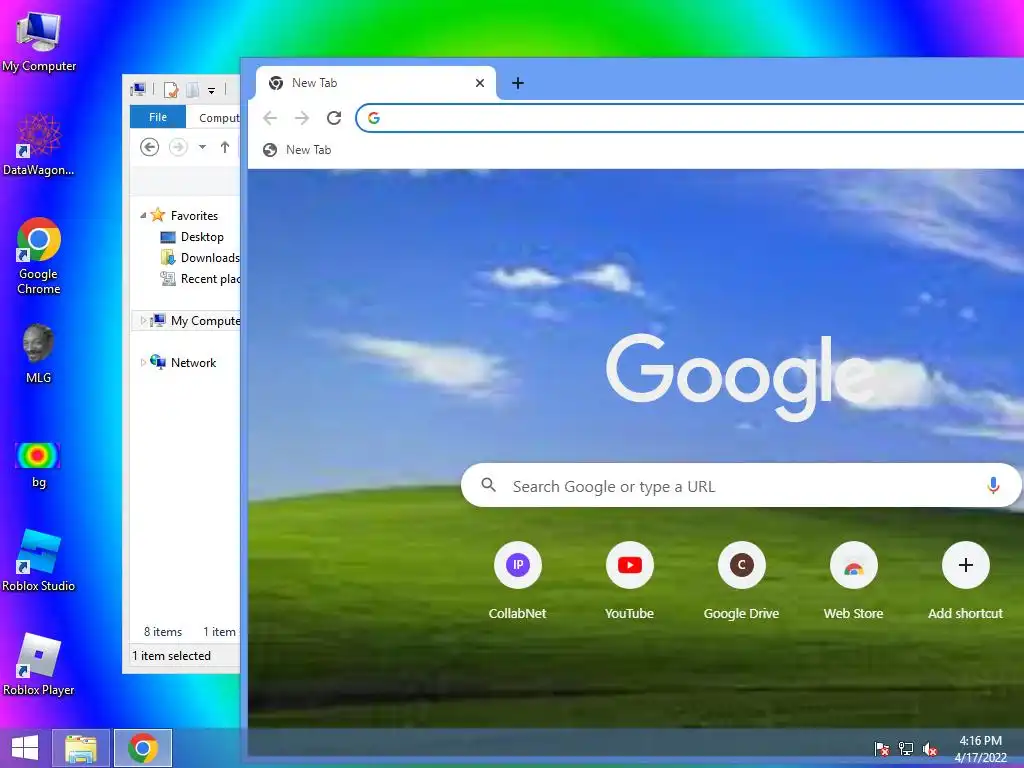Launch Roblox Player desktop shortcut
The width and height of the screenshot is (1024, 768).
tap(39, 664)
